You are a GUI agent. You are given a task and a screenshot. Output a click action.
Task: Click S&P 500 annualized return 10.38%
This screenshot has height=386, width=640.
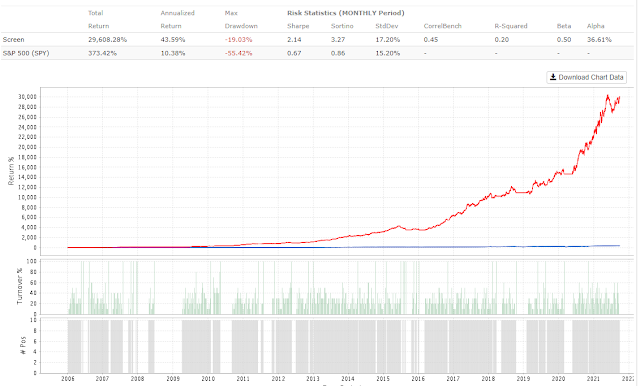pyautogui.click(x=173, y=53)
